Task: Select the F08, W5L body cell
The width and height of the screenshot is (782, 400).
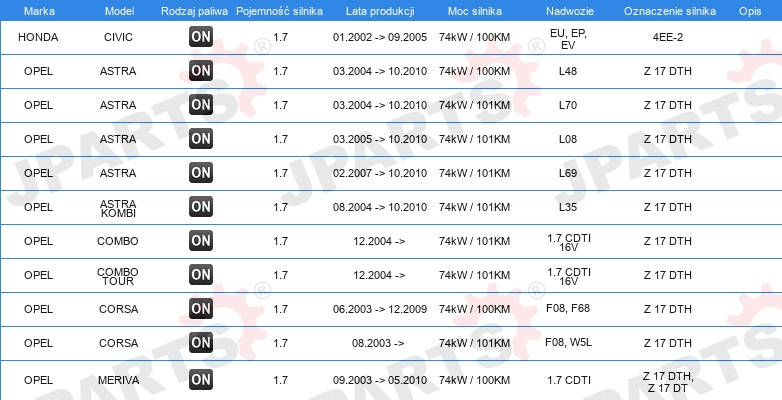Action: click(x=569, y=343)
